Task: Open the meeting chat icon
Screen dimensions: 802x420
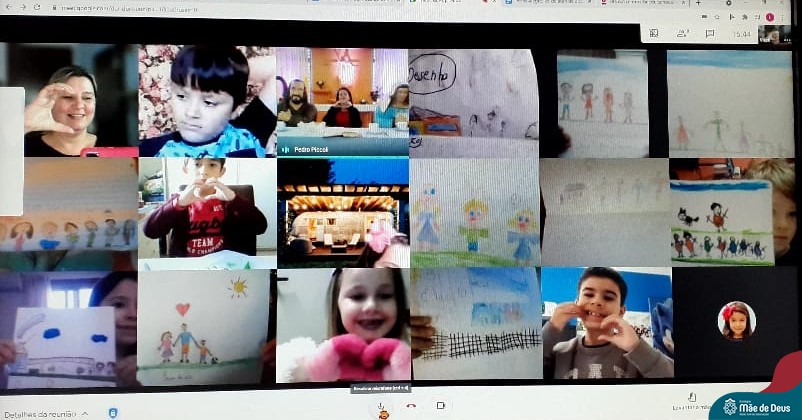Action: pos(709,32)
